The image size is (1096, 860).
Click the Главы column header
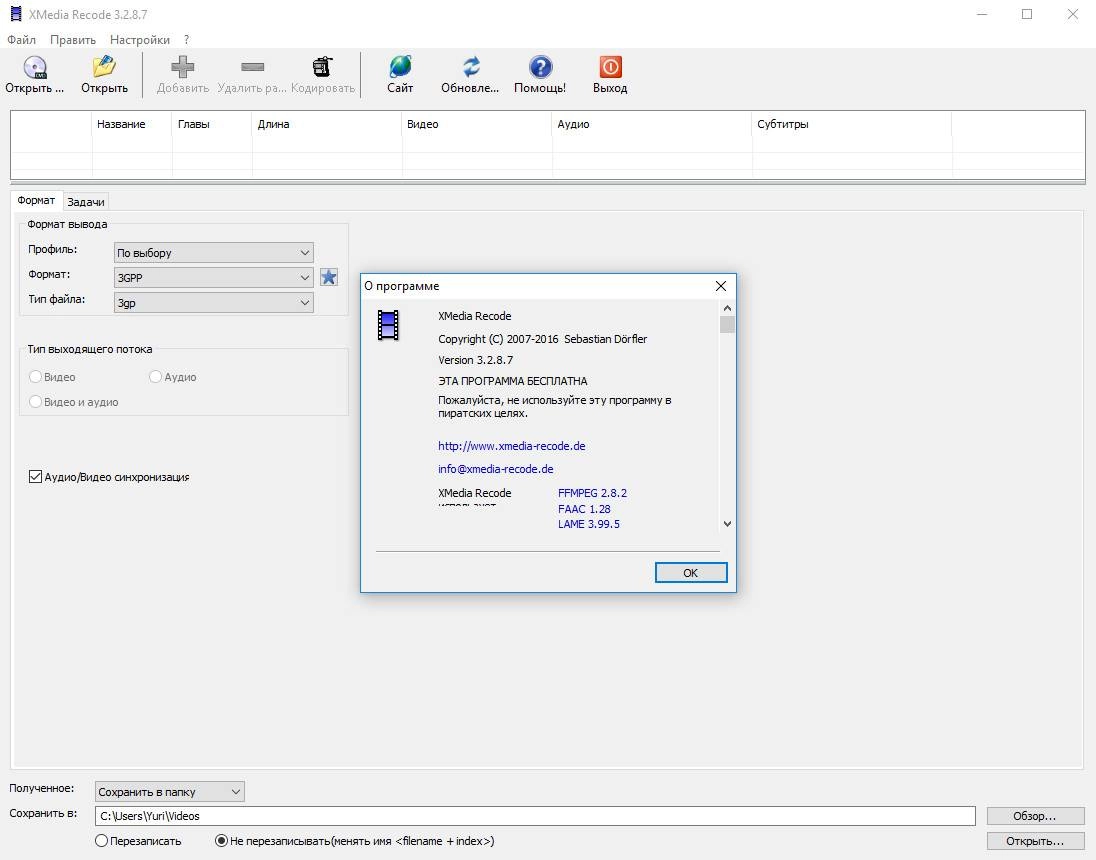point(212,124)
